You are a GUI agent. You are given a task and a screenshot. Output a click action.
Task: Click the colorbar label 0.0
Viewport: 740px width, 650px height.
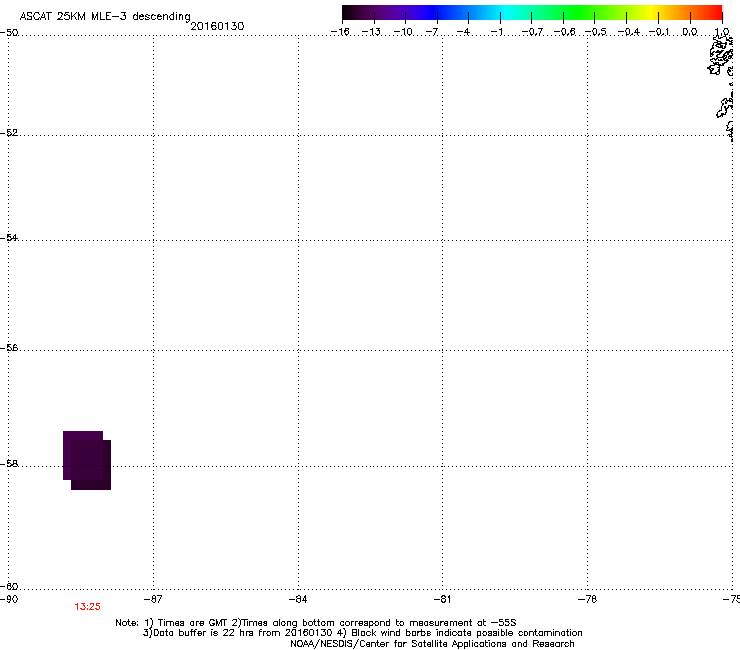coord(690,32)
